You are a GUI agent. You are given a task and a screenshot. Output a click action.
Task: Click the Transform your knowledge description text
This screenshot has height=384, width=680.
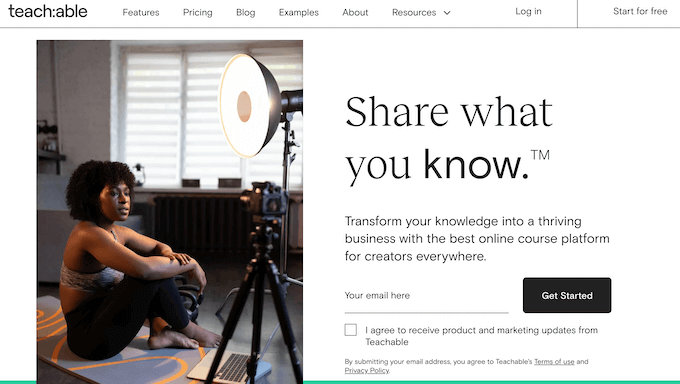coord(477,239)
